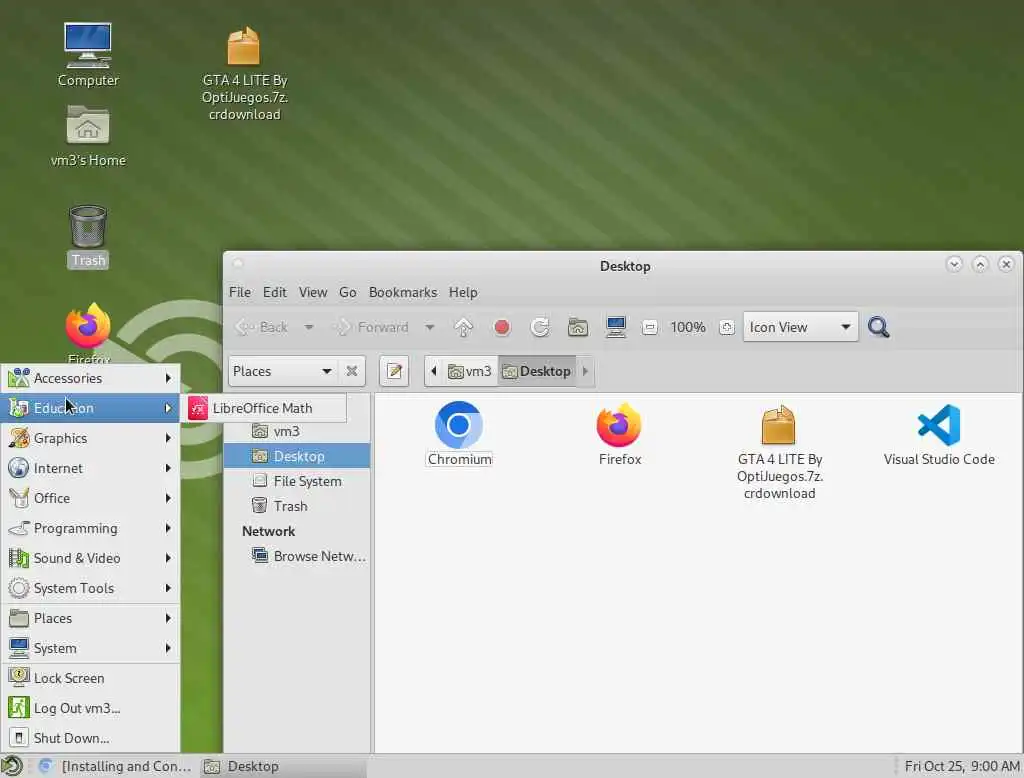Image resolution: width=1024 pixels, height=778 pixels.
Task: Switch to the Installing and Con... taskbar window
Action: [x=115, y=766]
